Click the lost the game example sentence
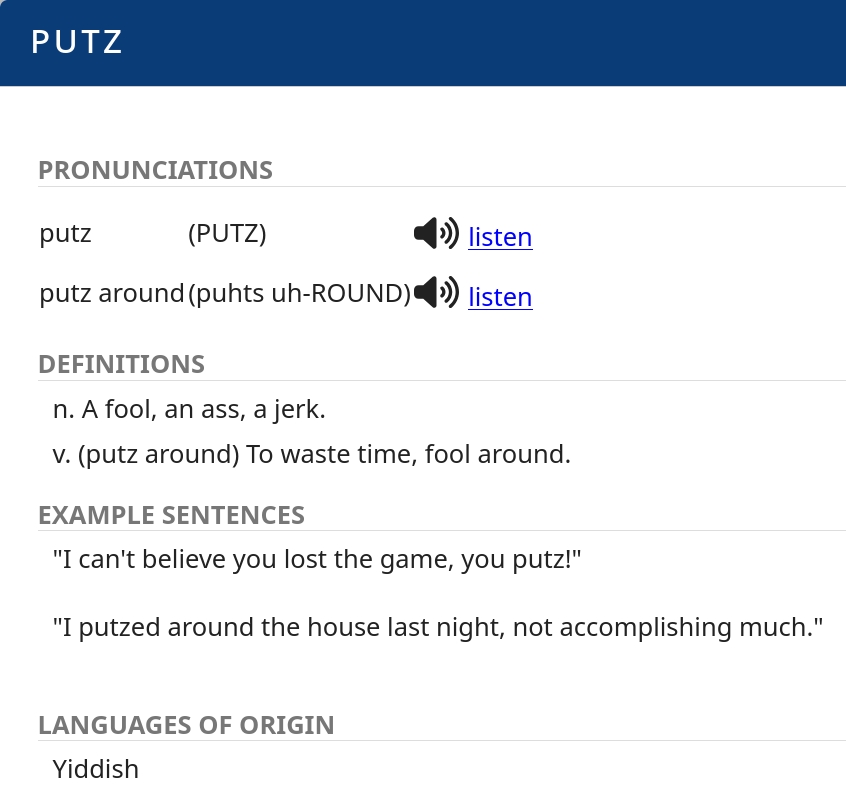The height and width of the screenshot is (797, 846). pyautogui.click(x=317, y=559)
